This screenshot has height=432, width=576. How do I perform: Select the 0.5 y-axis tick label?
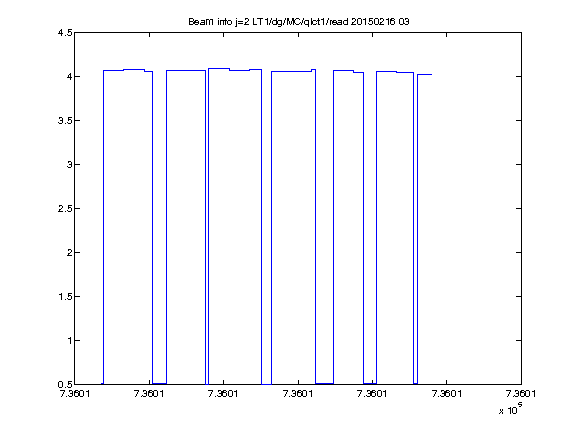tap(65, 384)
